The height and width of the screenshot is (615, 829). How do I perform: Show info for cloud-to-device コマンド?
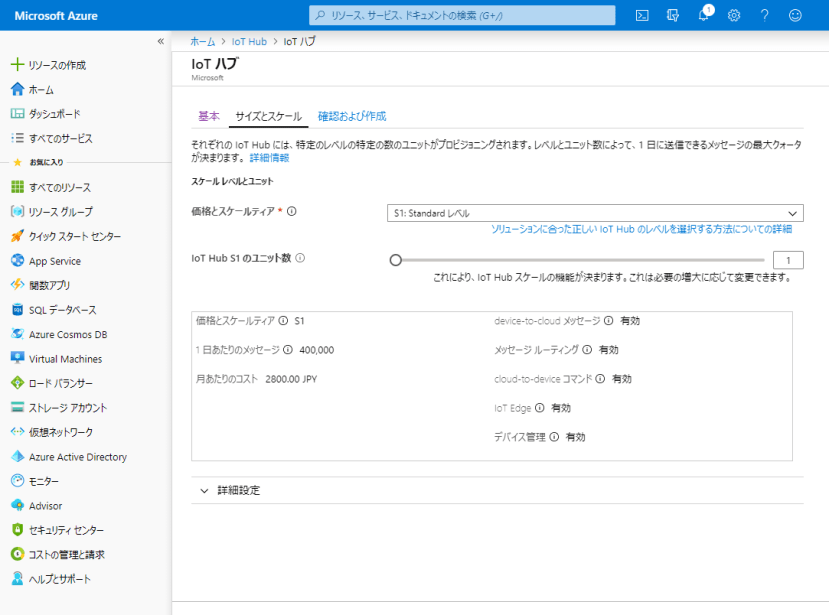(x=600, y=379)
